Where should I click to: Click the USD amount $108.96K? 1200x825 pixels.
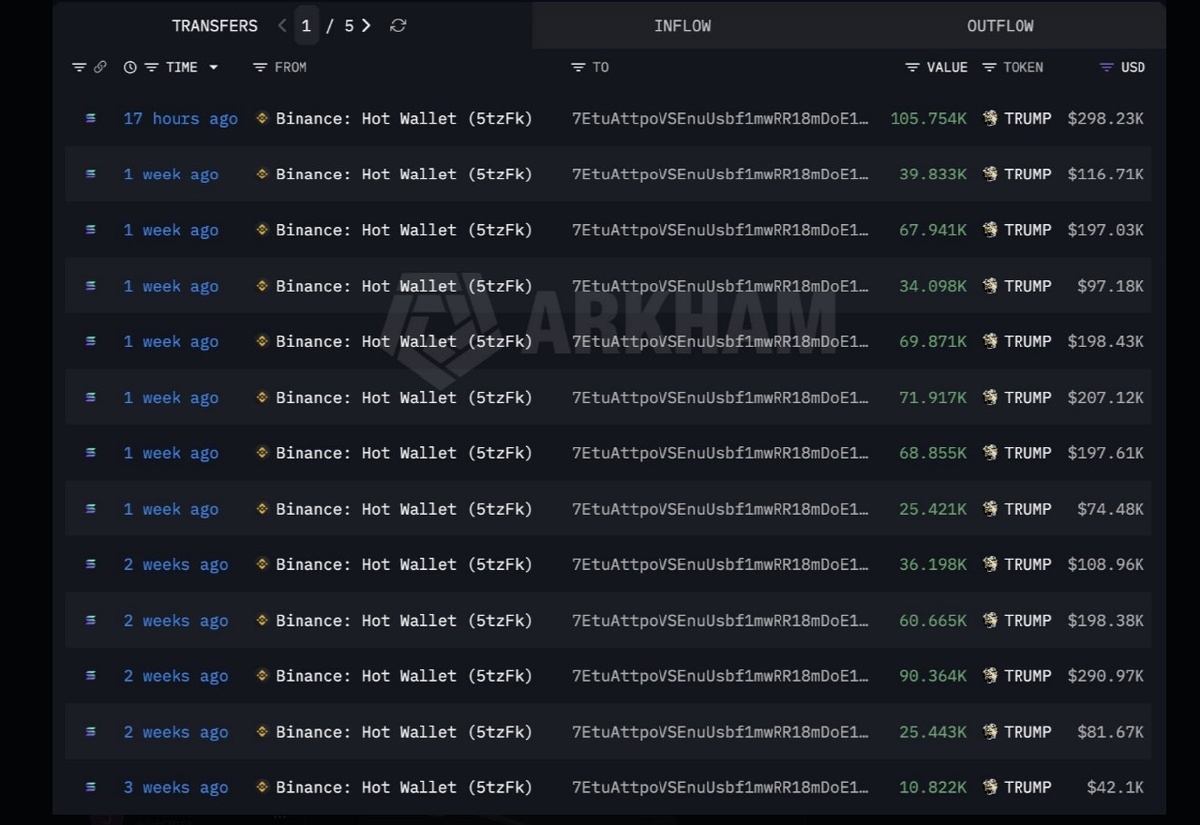coord(1106,564)
